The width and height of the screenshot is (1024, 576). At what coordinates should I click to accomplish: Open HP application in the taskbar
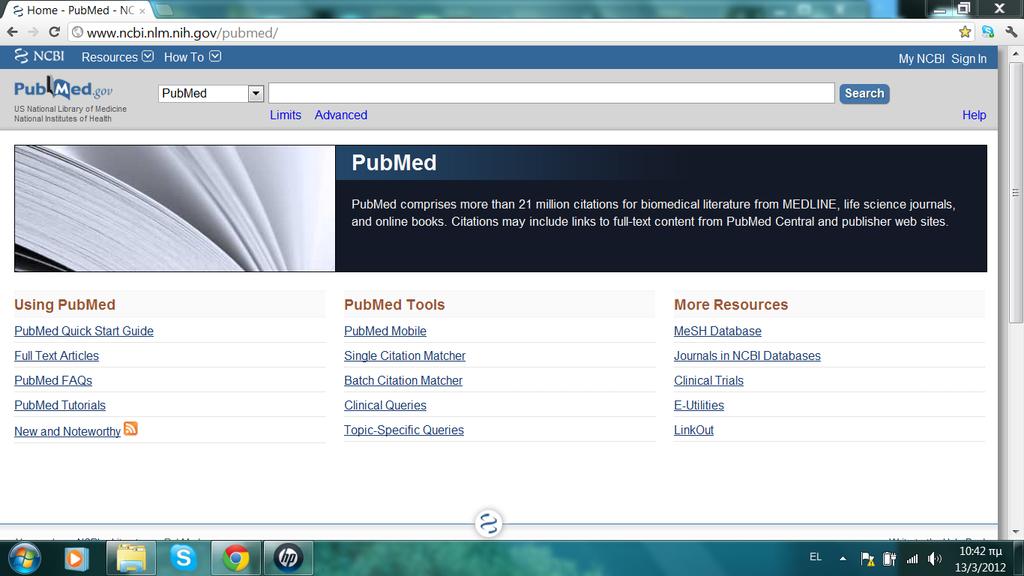pyautogui.click(x=288, y=558)
